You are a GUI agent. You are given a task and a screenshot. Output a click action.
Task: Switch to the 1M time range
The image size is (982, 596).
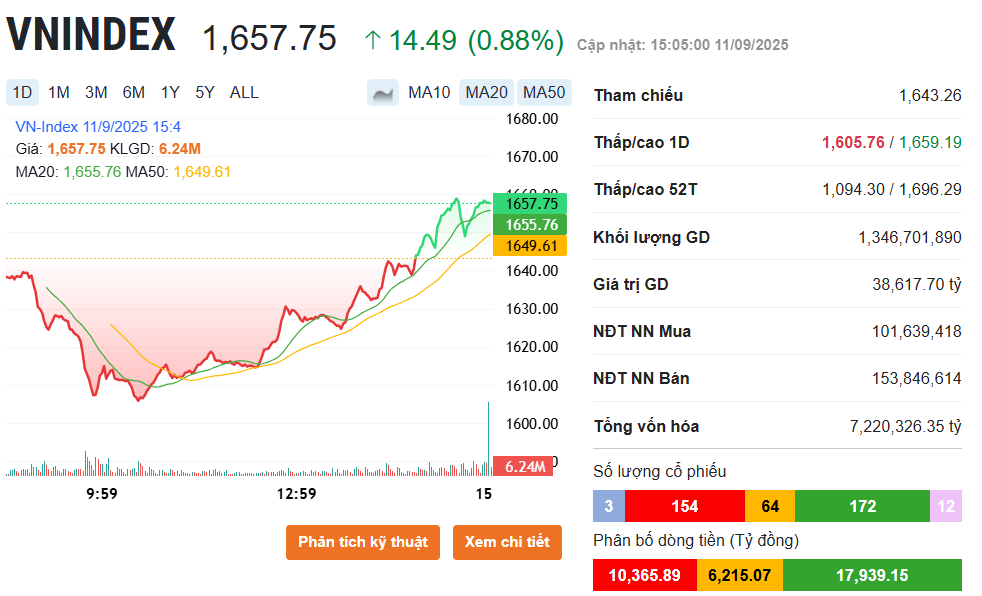click(x=59, y=93)
